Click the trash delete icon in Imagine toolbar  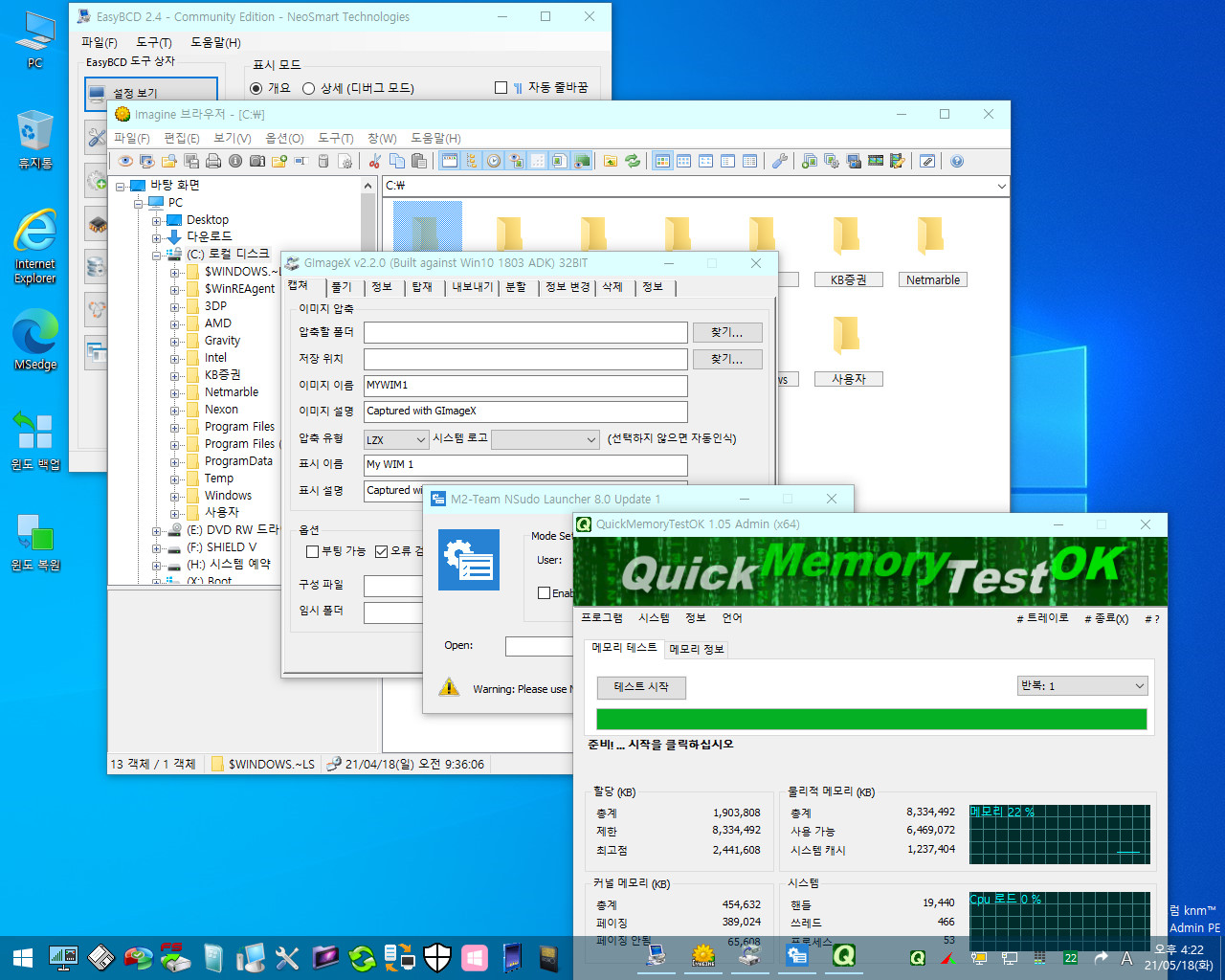(x=323, y=161)
